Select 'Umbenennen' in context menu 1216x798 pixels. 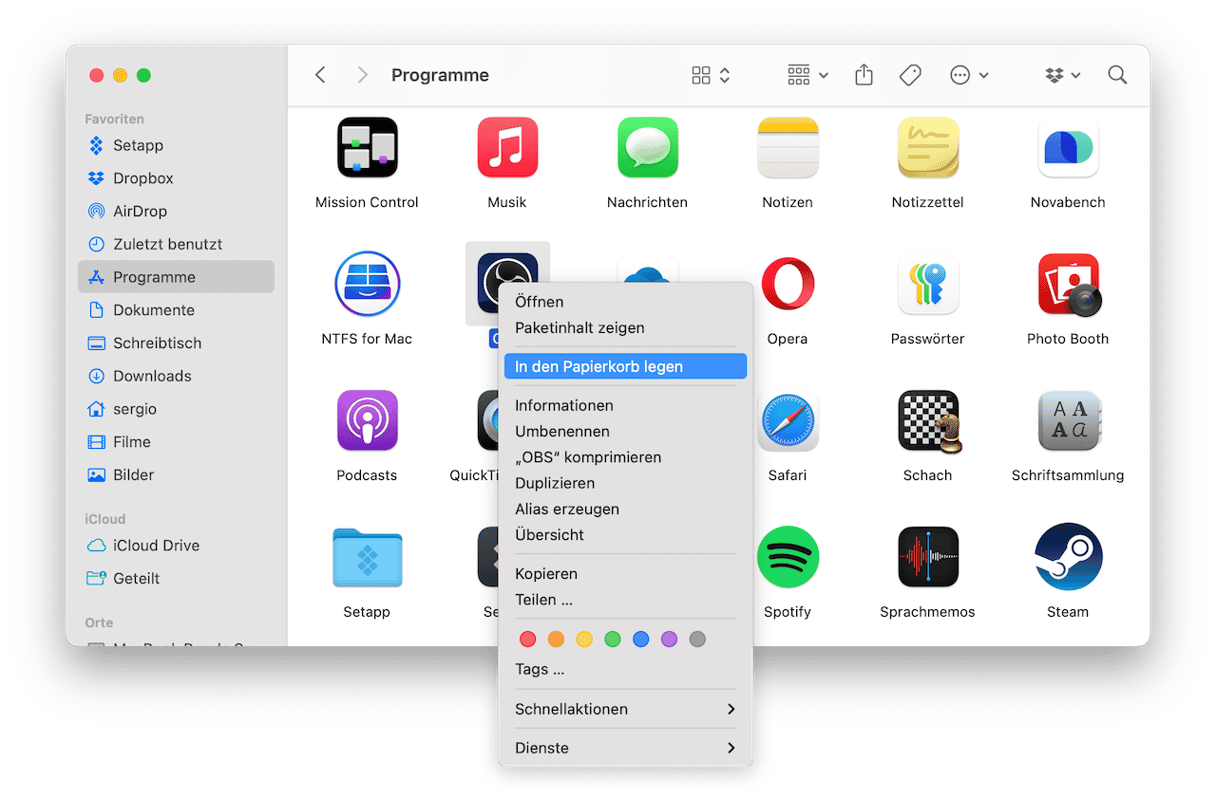562,432
